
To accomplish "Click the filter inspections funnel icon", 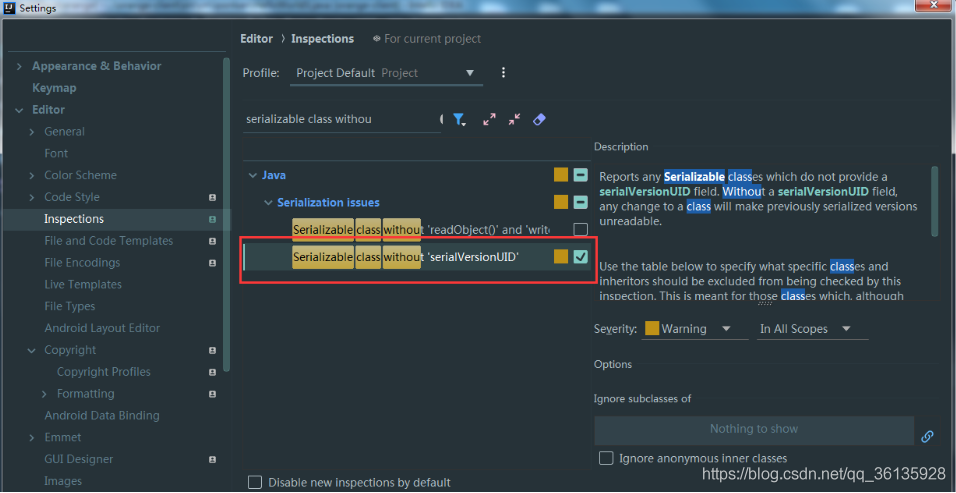I will point(459,119).
